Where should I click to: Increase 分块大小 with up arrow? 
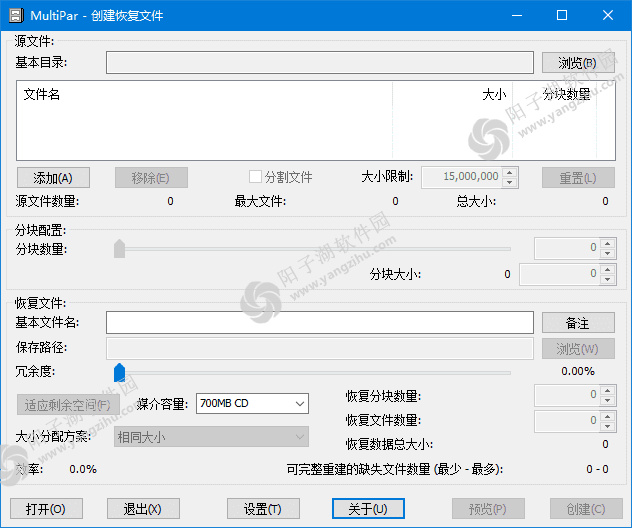(607, 269)
